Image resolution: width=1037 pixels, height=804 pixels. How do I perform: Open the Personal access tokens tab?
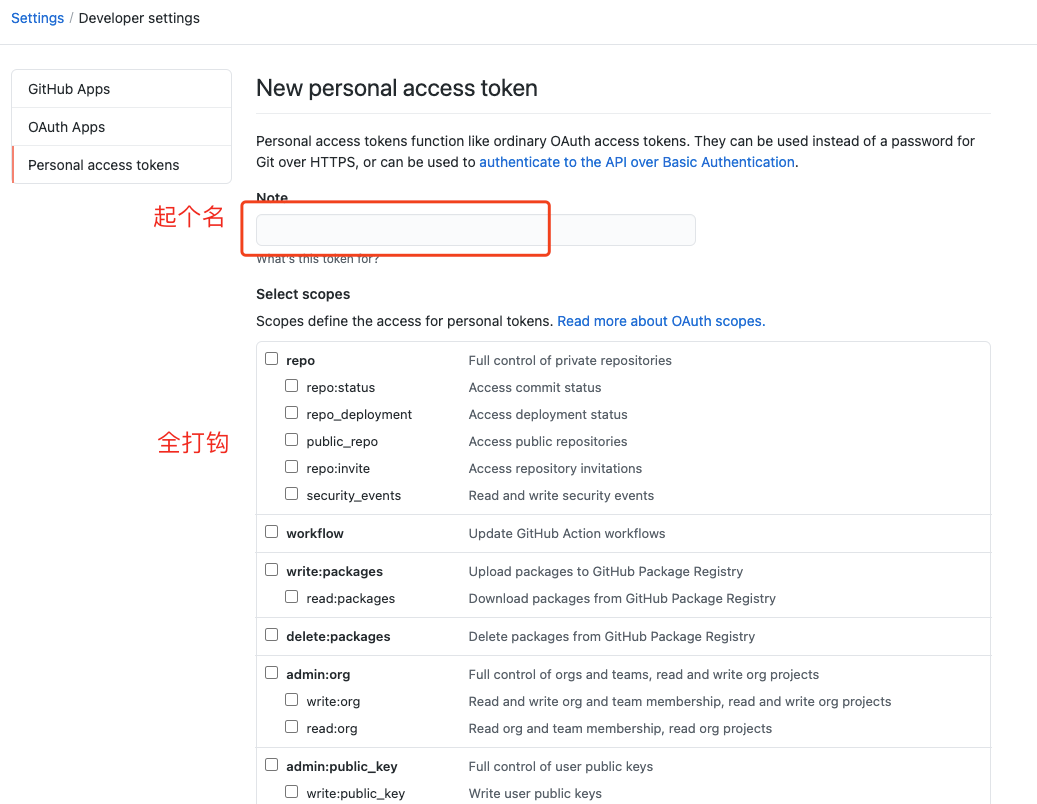point(104,165)
